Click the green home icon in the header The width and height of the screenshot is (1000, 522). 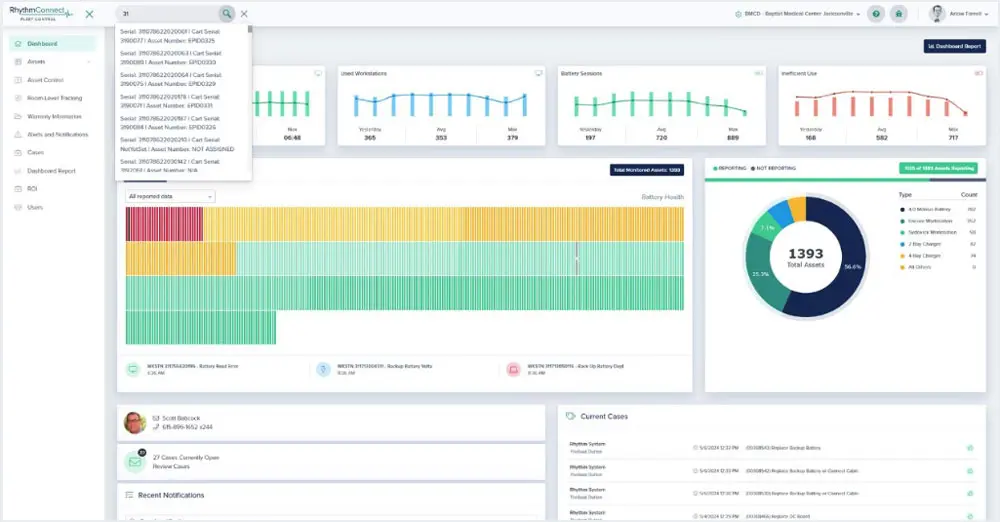pos(899,13)
